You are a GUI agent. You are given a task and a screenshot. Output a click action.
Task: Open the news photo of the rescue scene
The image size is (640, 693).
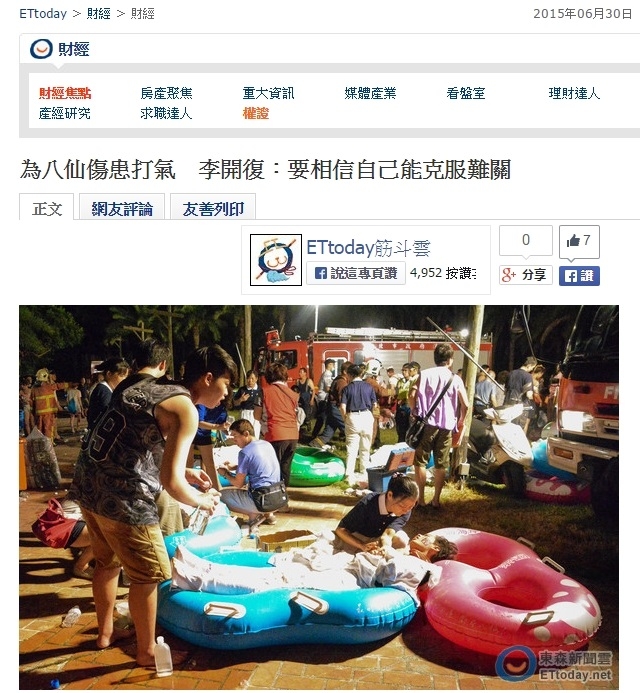pos(319,497)
